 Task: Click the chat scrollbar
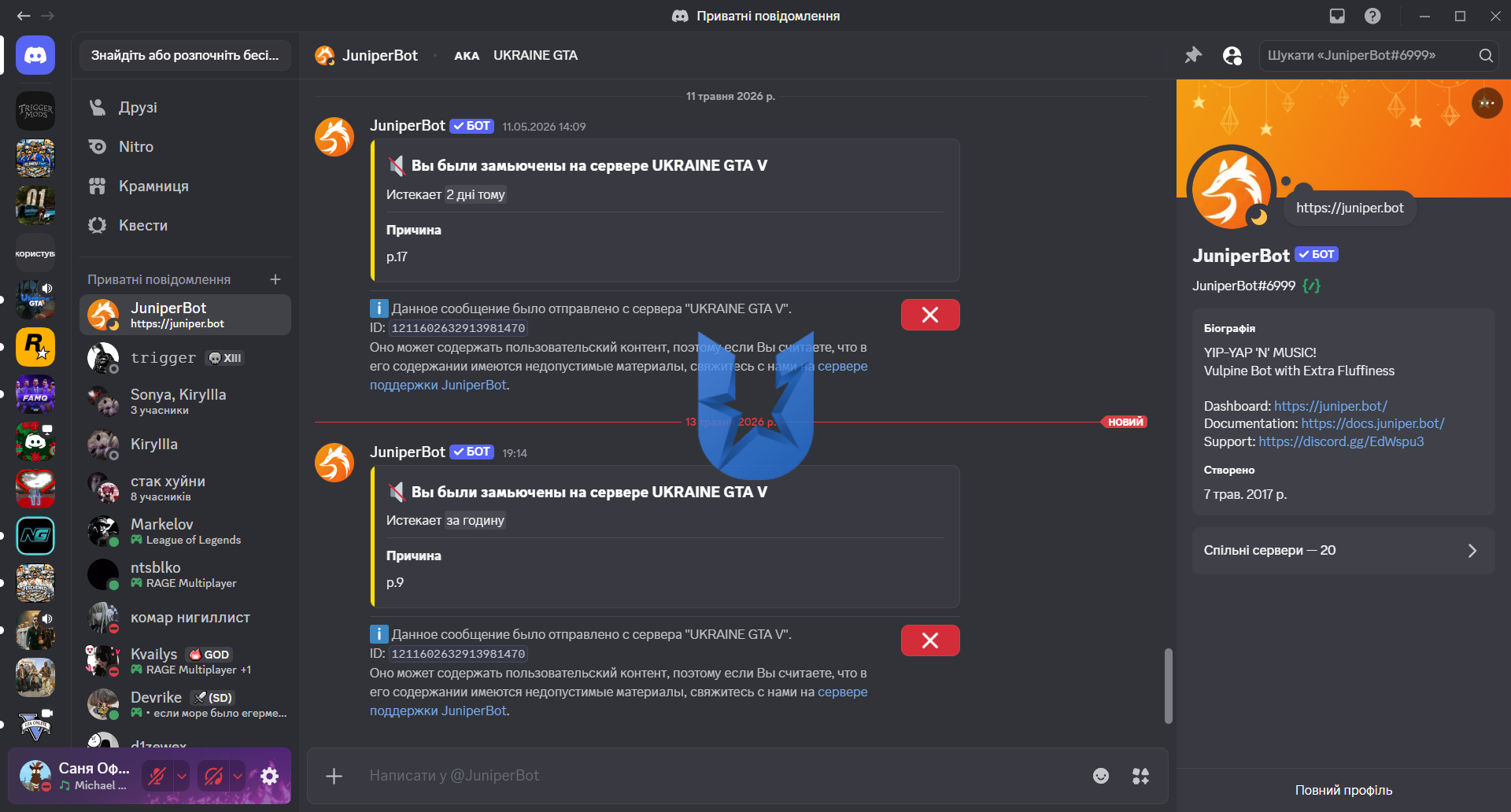(1169, 685)
